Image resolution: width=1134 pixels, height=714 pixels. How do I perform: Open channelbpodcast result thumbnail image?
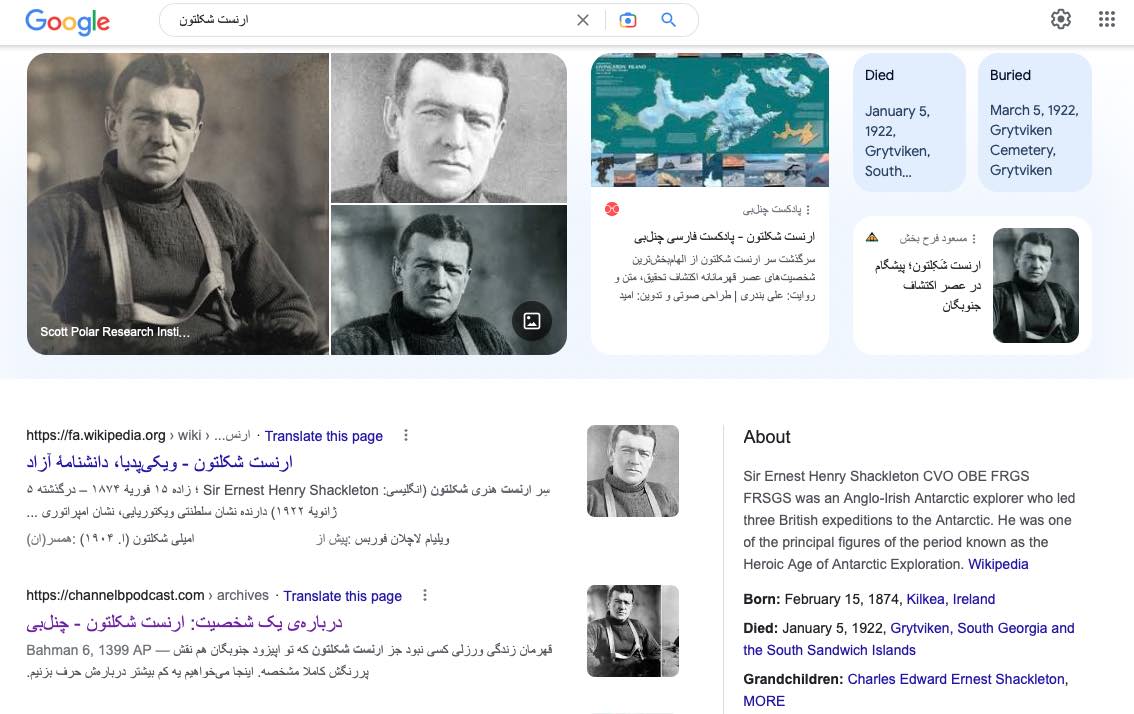(633, 631)
